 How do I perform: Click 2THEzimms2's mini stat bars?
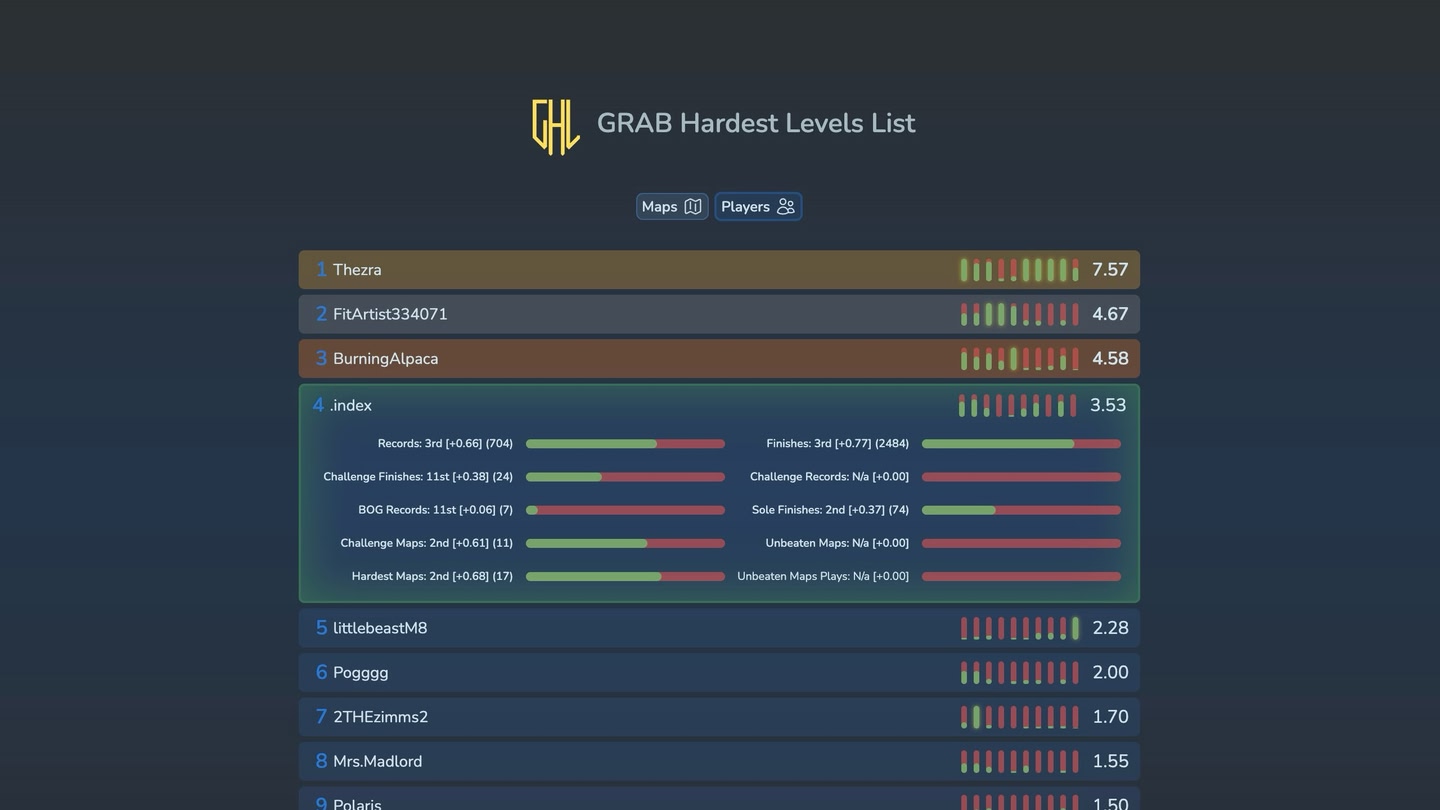coord(1019,717)
